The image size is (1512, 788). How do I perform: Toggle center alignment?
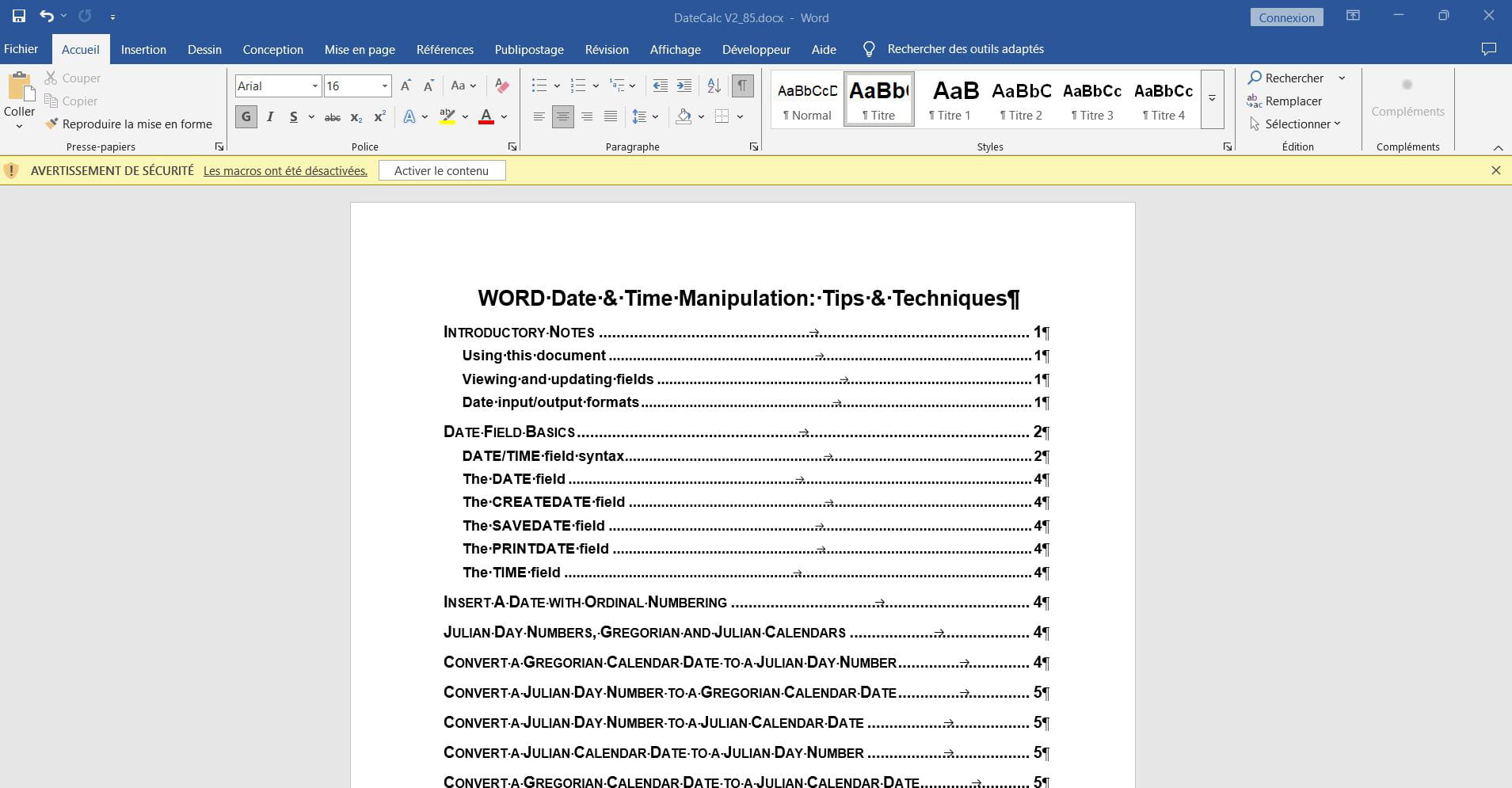point(562,117)
